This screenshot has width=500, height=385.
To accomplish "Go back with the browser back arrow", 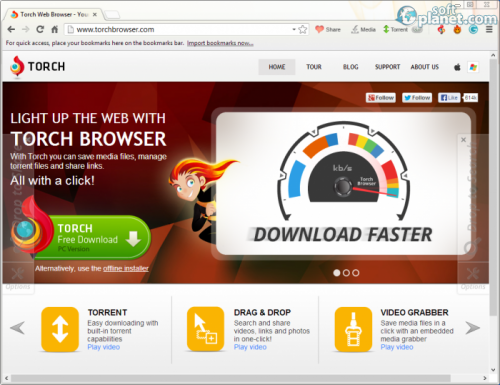I will [x=11, y=29].
